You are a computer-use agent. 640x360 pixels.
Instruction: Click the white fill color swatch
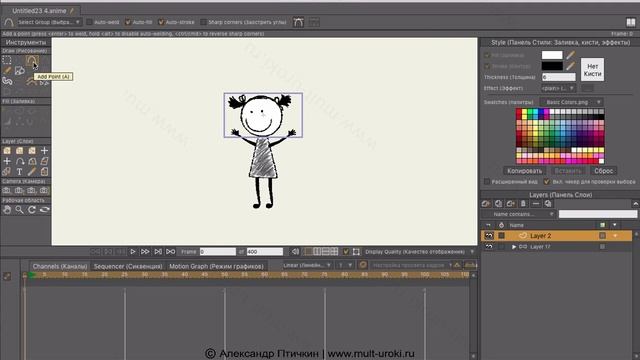pyautogui.click(x=552, y=55)
